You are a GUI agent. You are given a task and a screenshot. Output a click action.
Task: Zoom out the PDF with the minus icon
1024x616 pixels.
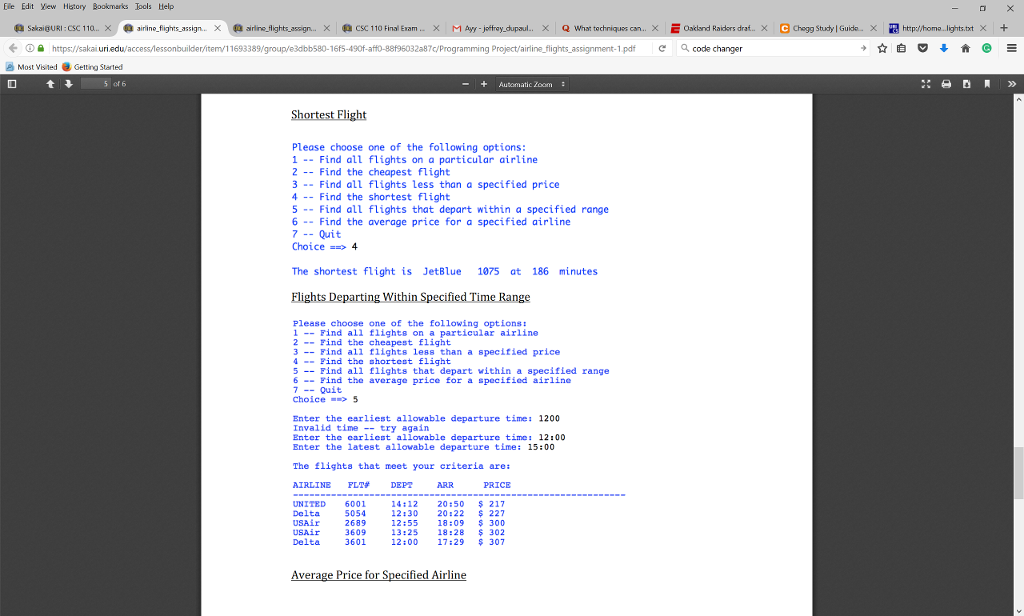pos(465,84)
